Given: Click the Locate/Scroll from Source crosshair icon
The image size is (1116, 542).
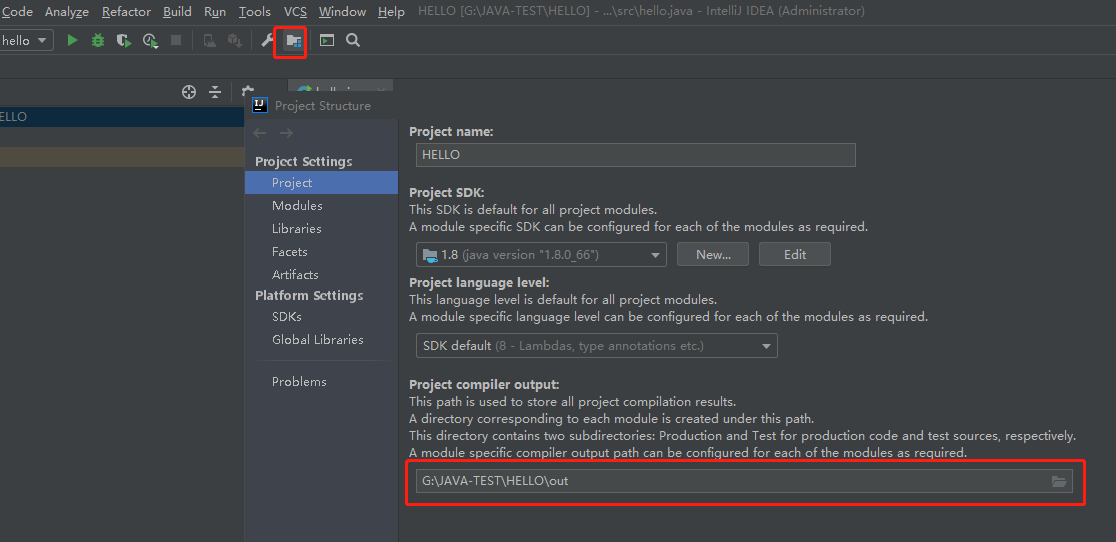Looking at the screenshot, I should 189,92.
